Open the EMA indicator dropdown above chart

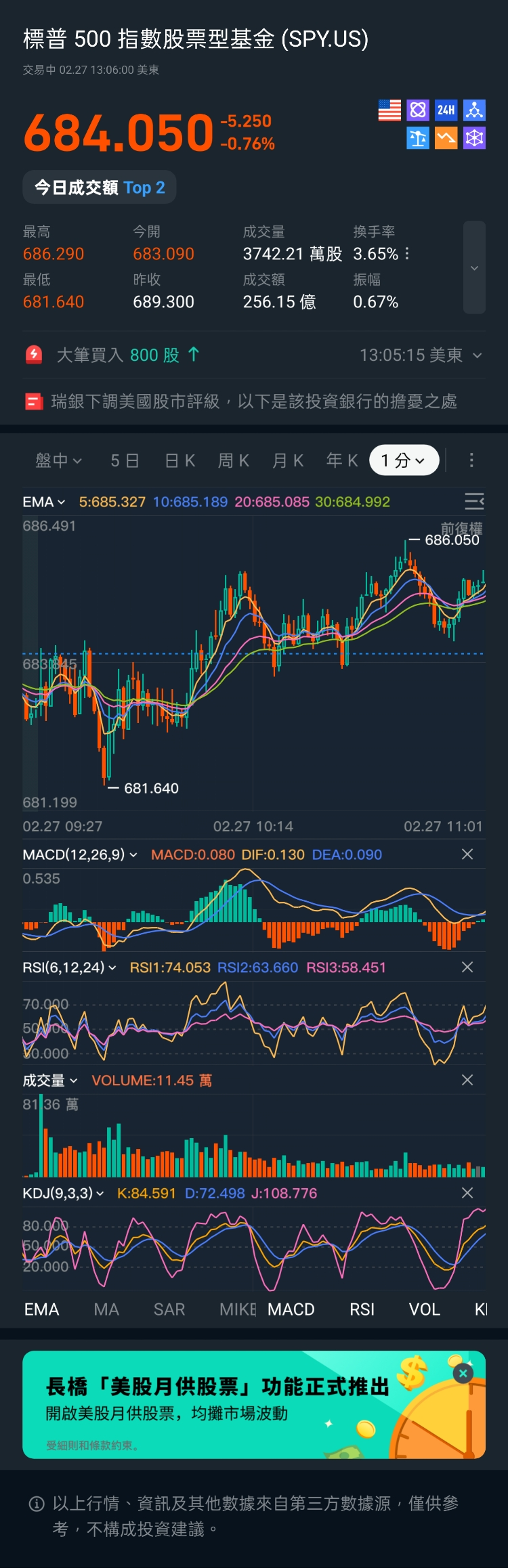(x=44, y=502)
